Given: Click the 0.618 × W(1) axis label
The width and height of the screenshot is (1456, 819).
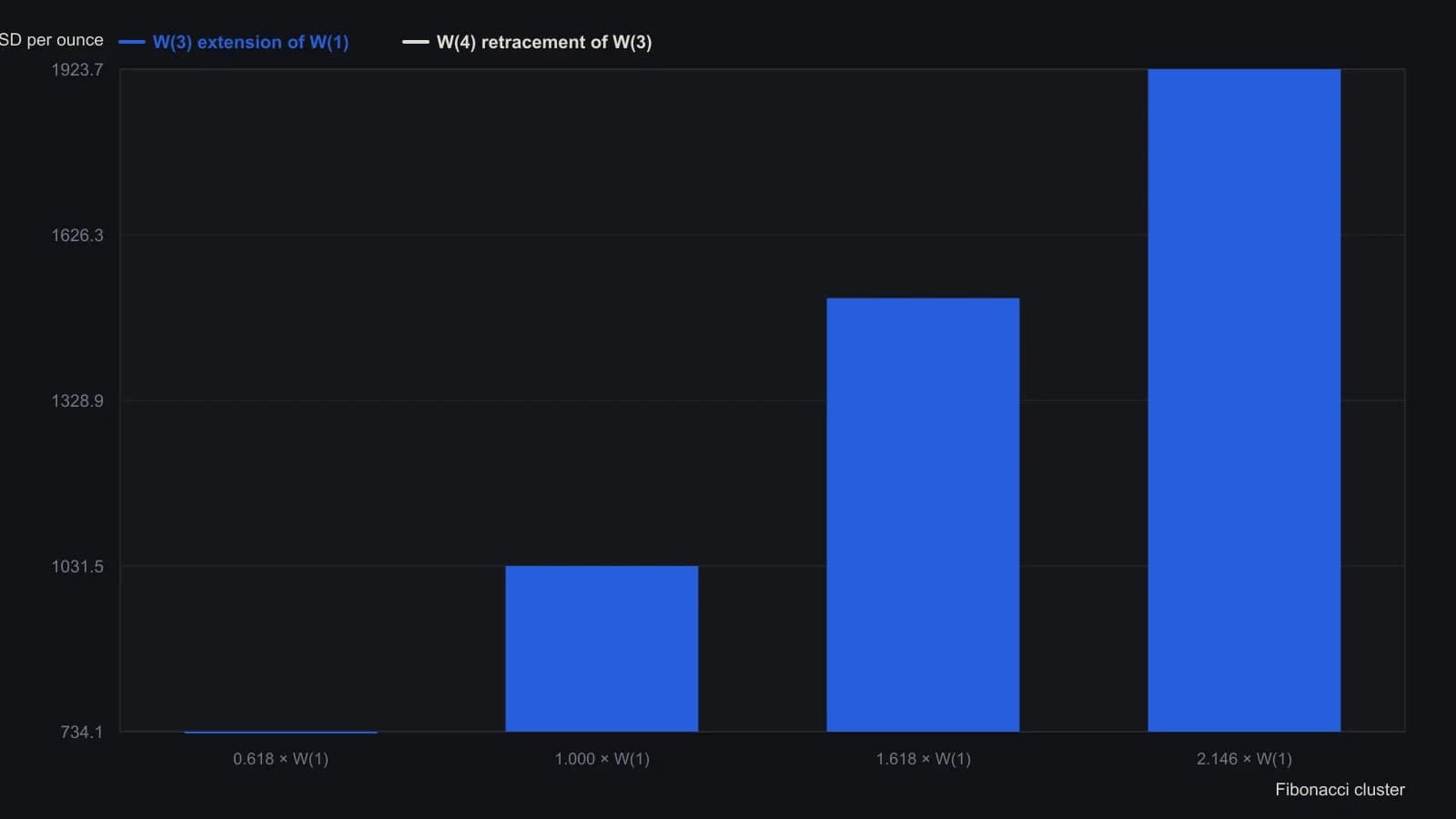Looking at the screenshot, I should point(280,759).
